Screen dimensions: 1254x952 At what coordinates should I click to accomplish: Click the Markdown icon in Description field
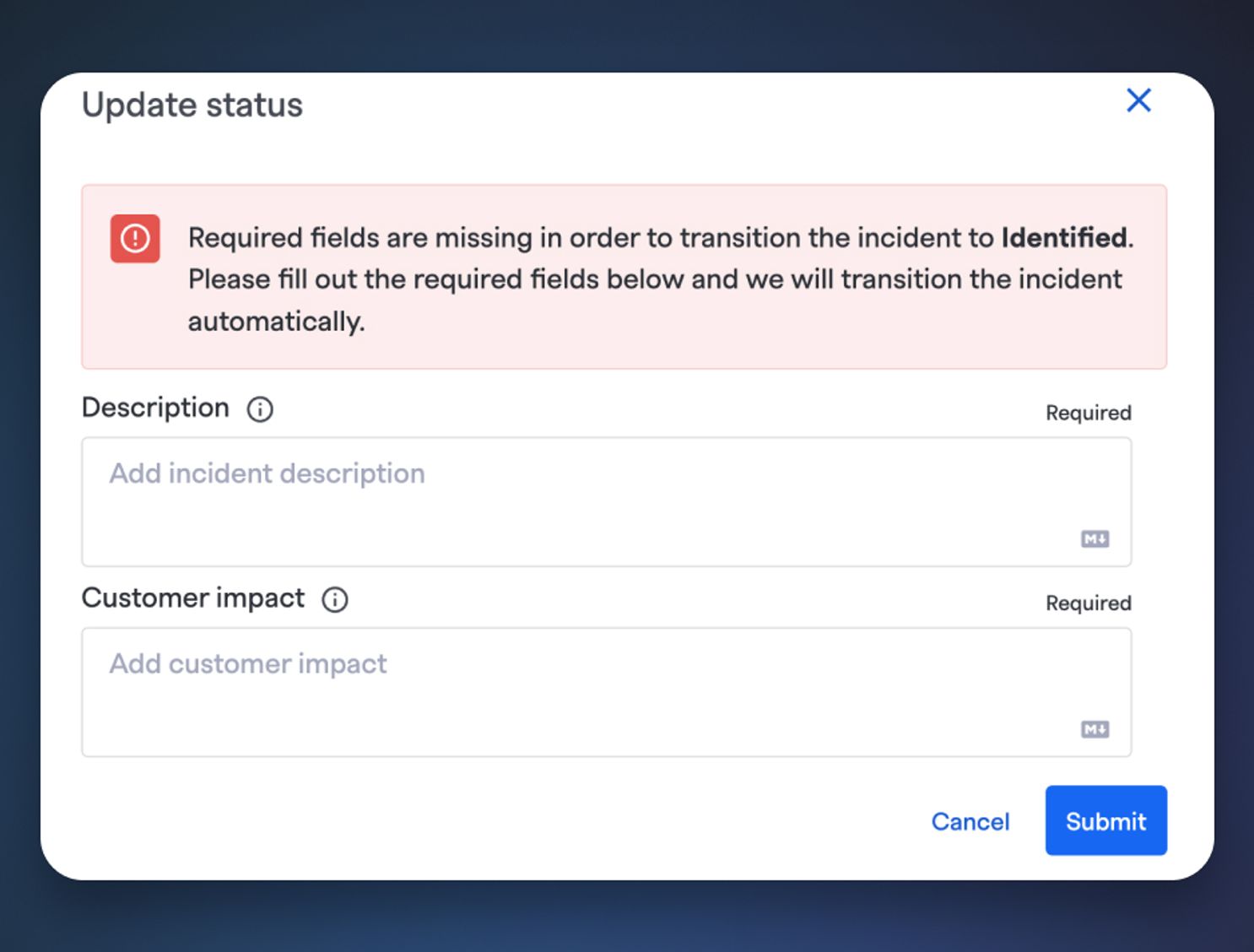pyautogui.click(x=1095, y=538)
